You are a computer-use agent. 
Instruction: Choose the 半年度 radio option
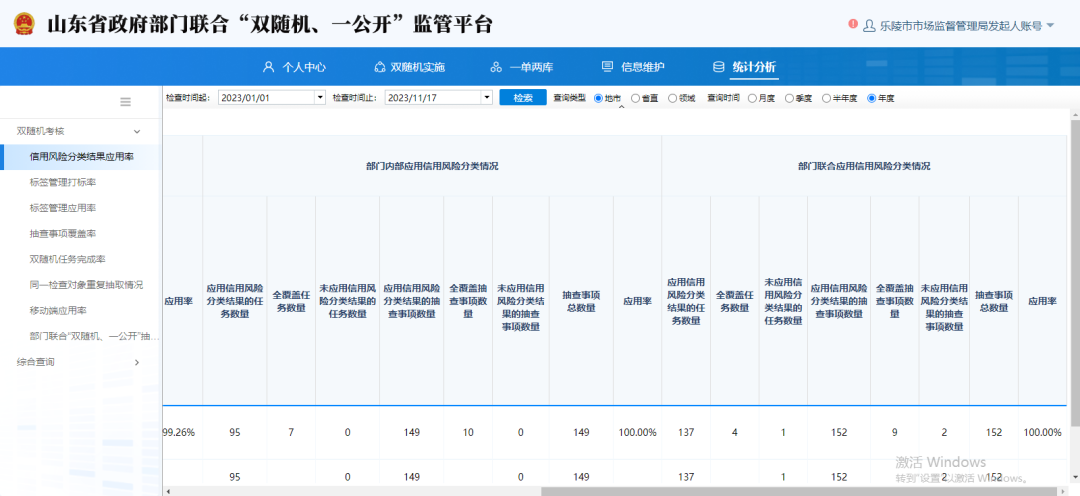click(x=826, y=98)
